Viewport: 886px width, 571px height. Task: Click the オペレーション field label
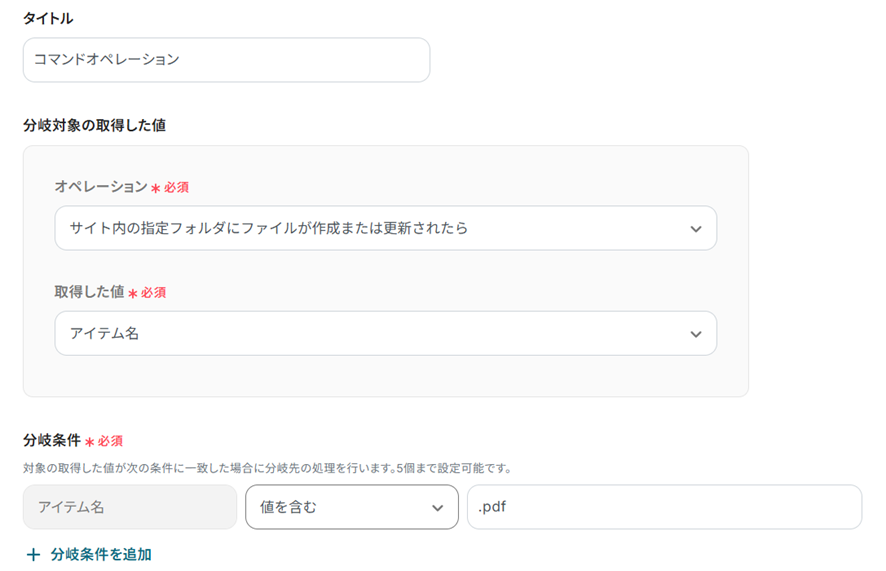[x=100, y=187]
